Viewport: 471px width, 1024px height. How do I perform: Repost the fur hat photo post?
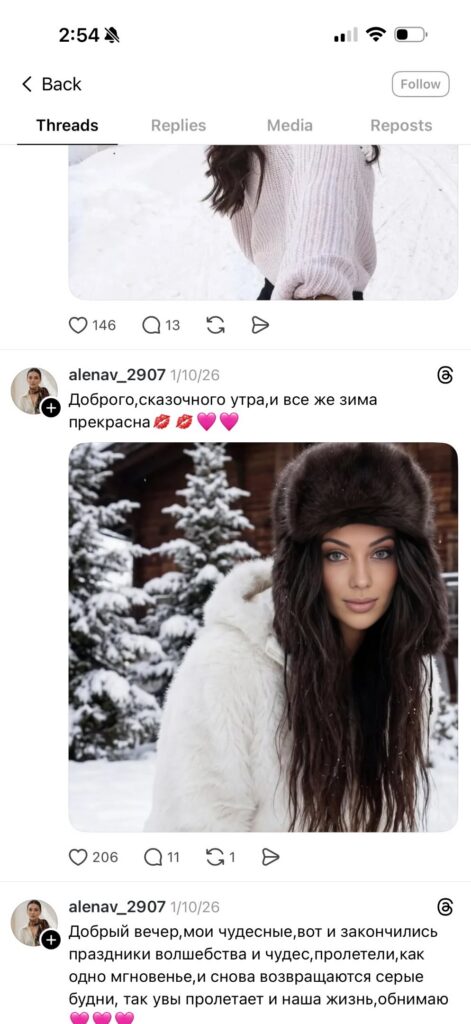click(x=215, y=857)
